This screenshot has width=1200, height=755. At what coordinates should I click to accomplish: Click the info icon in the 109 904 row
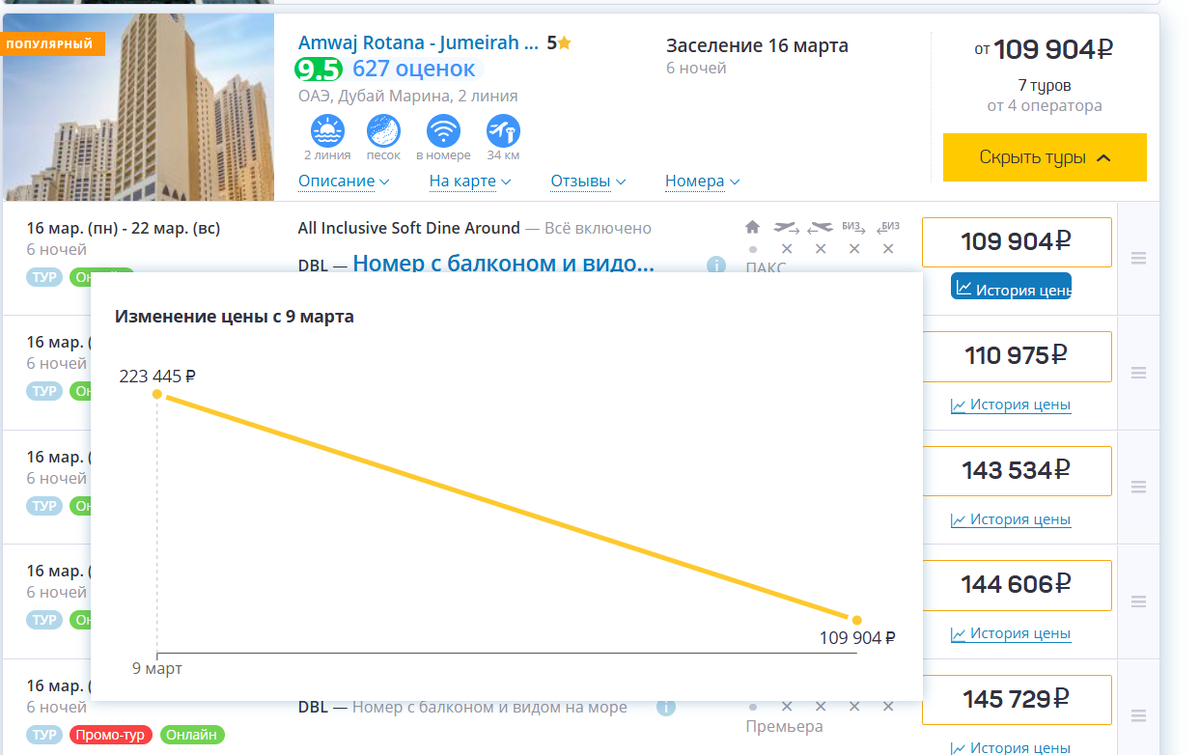pyautogui.click(x=716, y=266)
